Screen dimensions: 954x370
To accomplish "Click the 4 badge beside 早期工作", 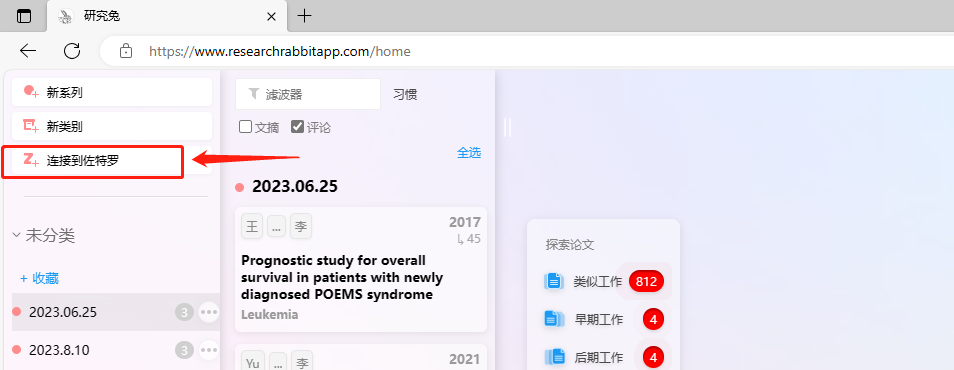I will [x=653, y=319].
